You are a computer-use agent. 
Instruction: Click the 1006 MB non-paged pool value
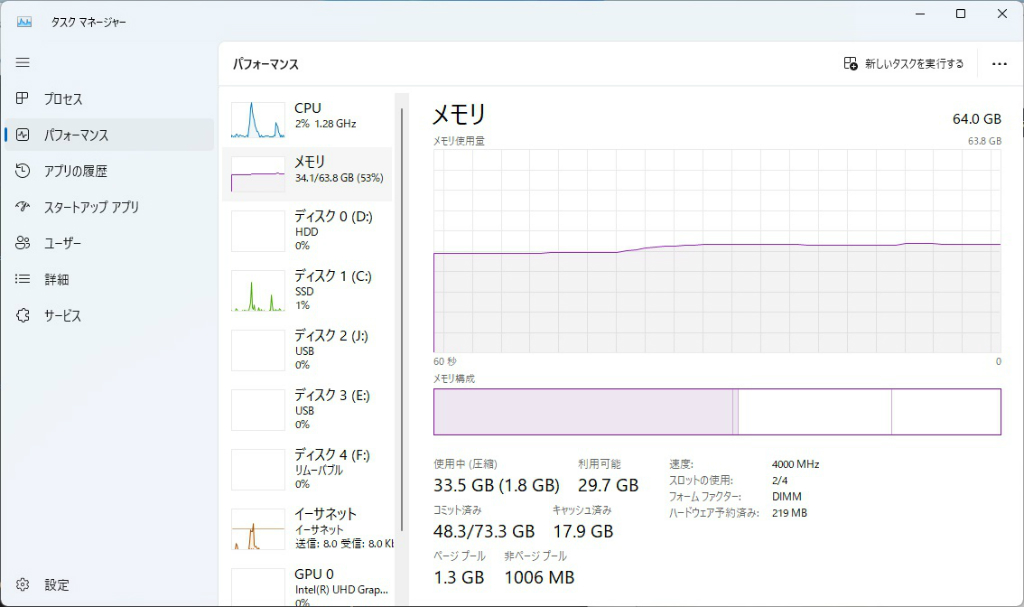[x=539, y=578]
